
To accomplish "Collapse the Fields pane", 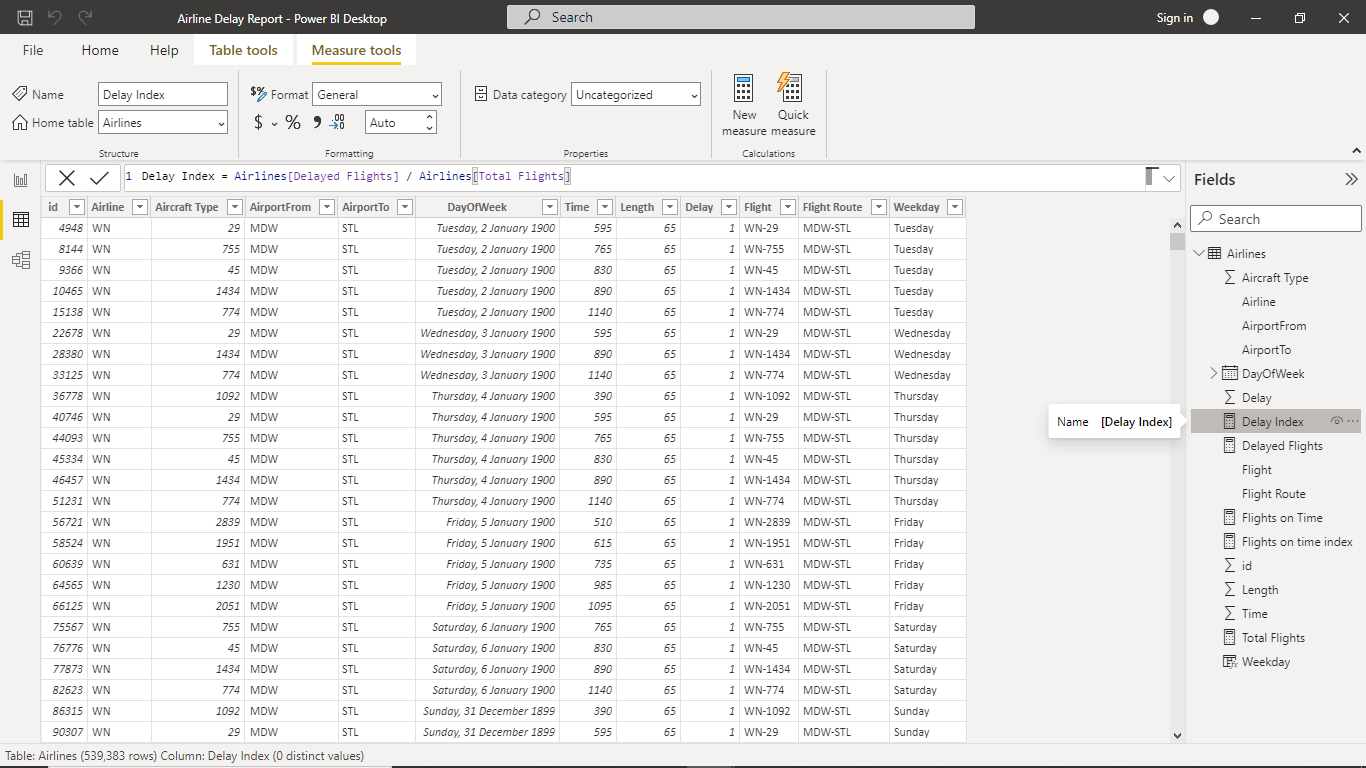I will (1352, 179).
